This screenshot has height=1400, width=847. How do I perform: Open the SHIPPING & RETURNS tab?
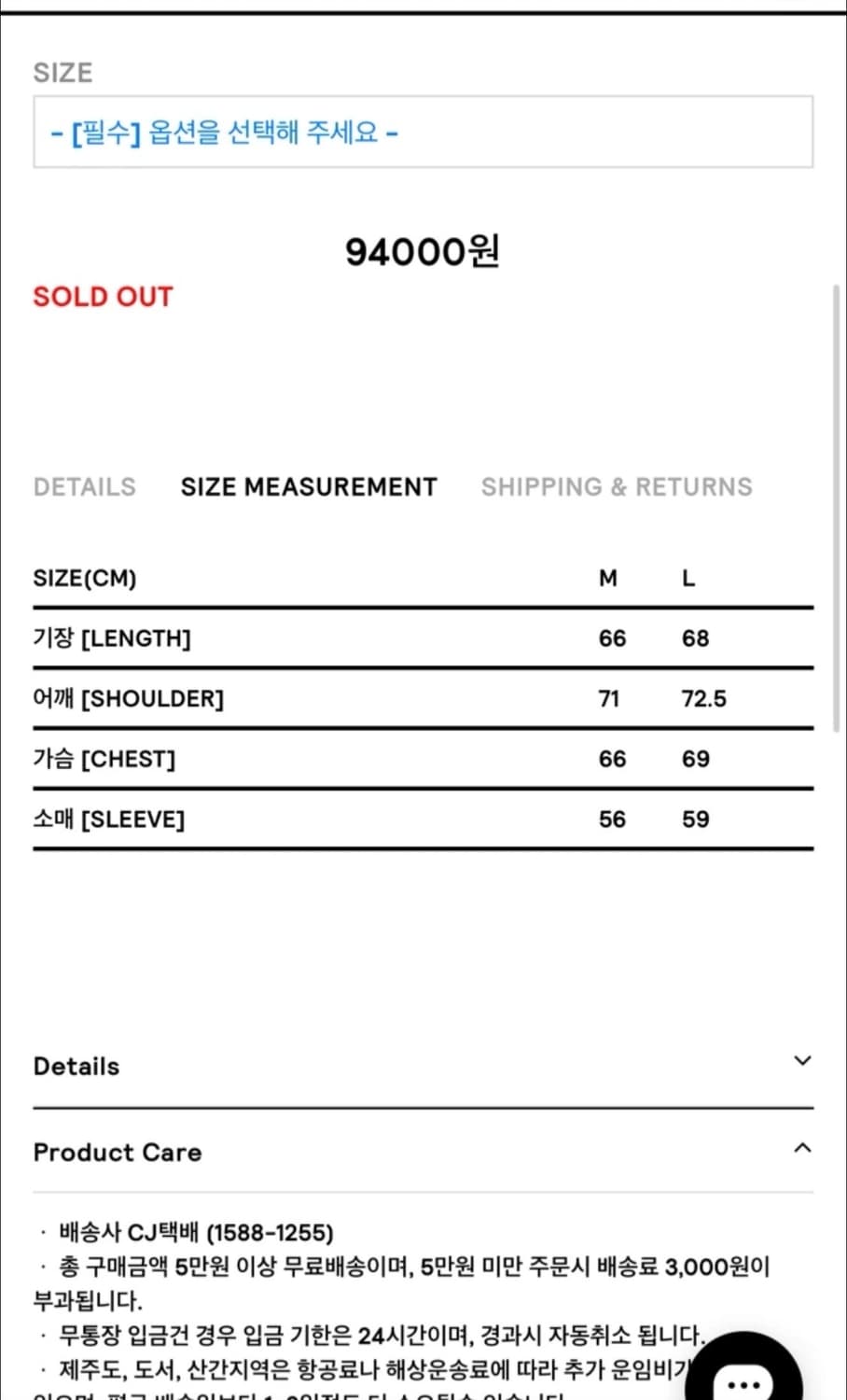617,487
